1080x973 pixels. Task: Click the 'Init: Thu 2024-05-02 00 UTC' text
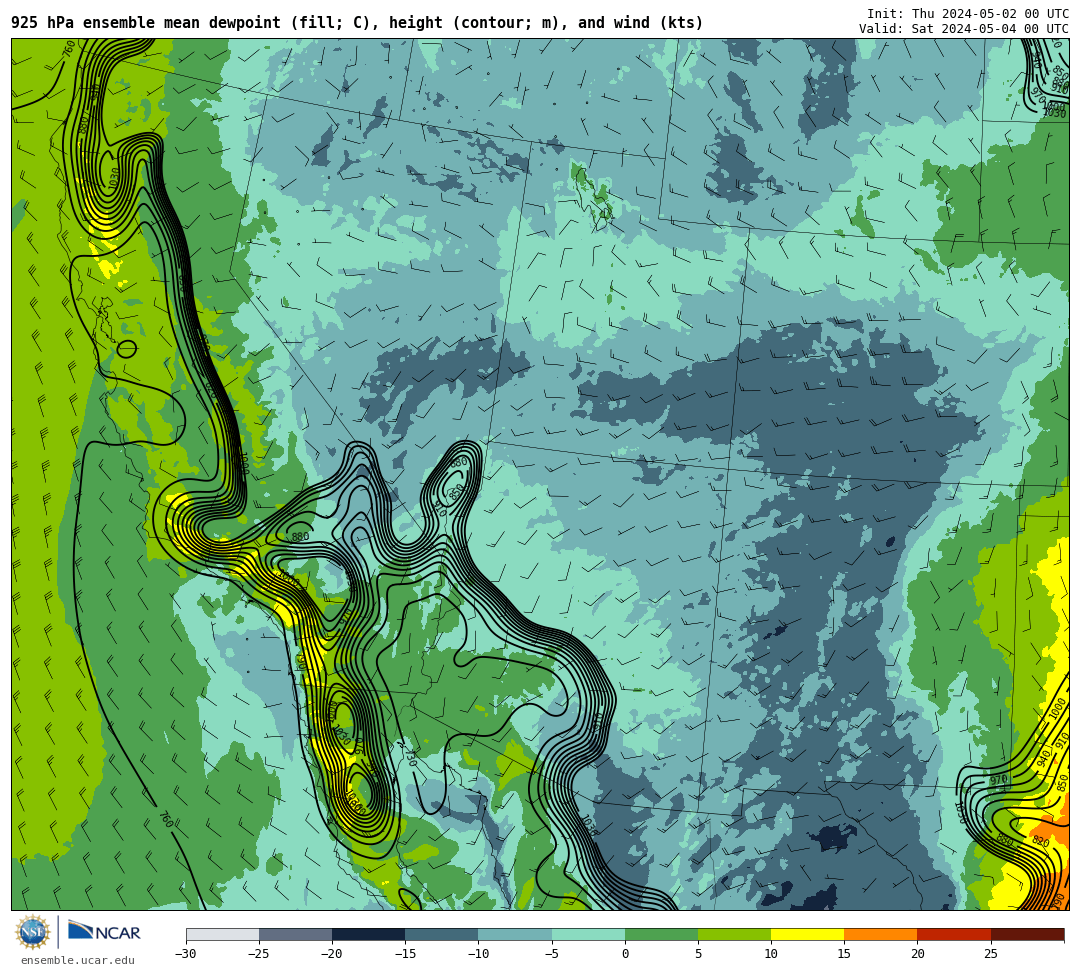pyautogui.click(x=968, y=14)
